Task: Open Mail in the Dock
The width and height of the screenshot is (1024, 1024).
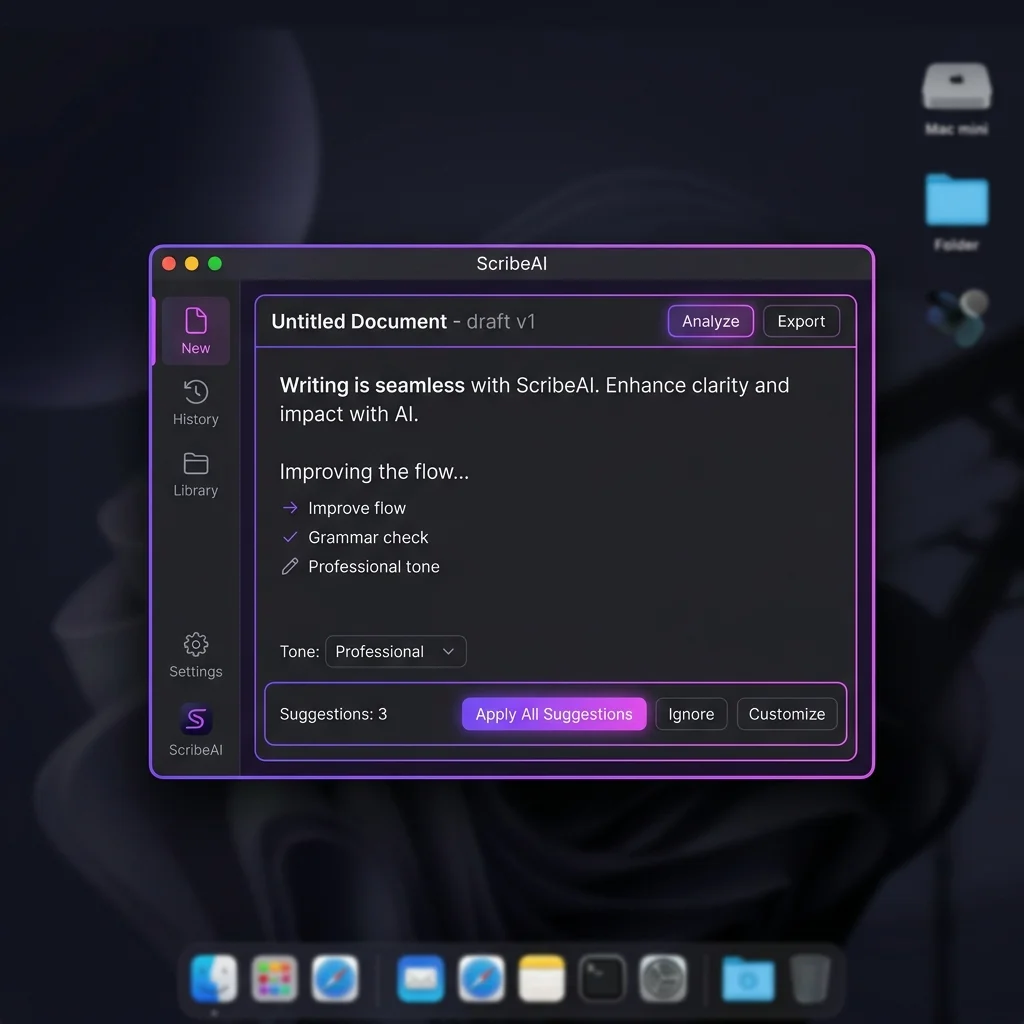Action: tap(421, 978)
